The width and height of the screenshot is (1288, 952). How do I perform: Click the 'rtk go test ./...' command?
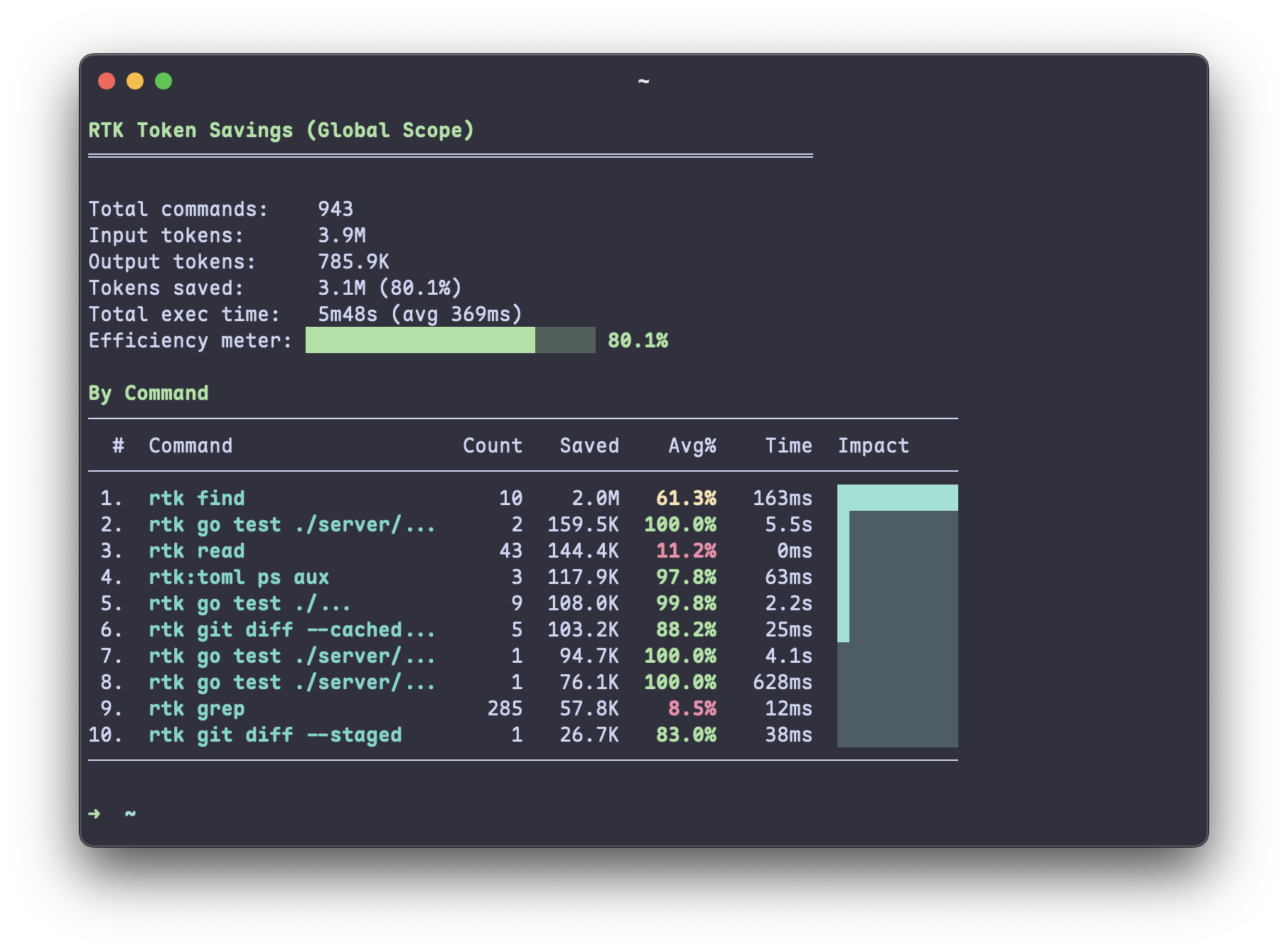pyautogui.click(x=249, y=603)
